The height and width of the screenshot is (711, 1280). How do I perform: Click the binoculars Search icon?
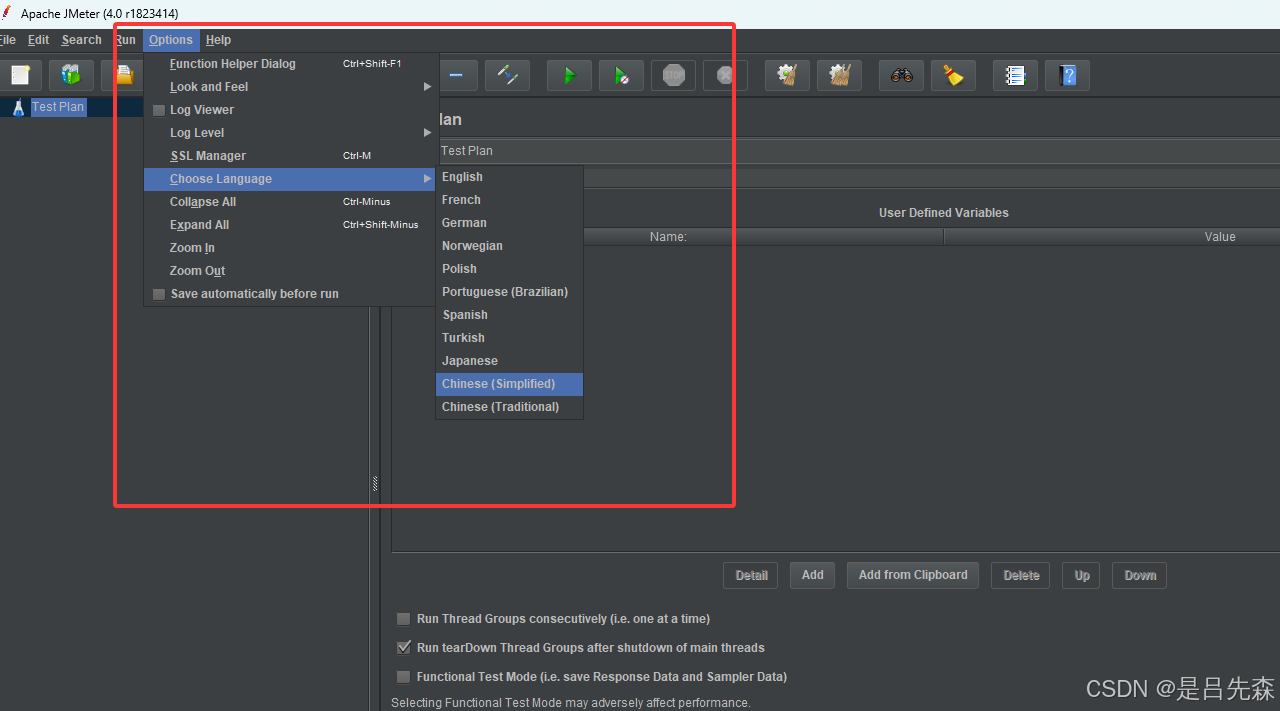coord(902,75)
